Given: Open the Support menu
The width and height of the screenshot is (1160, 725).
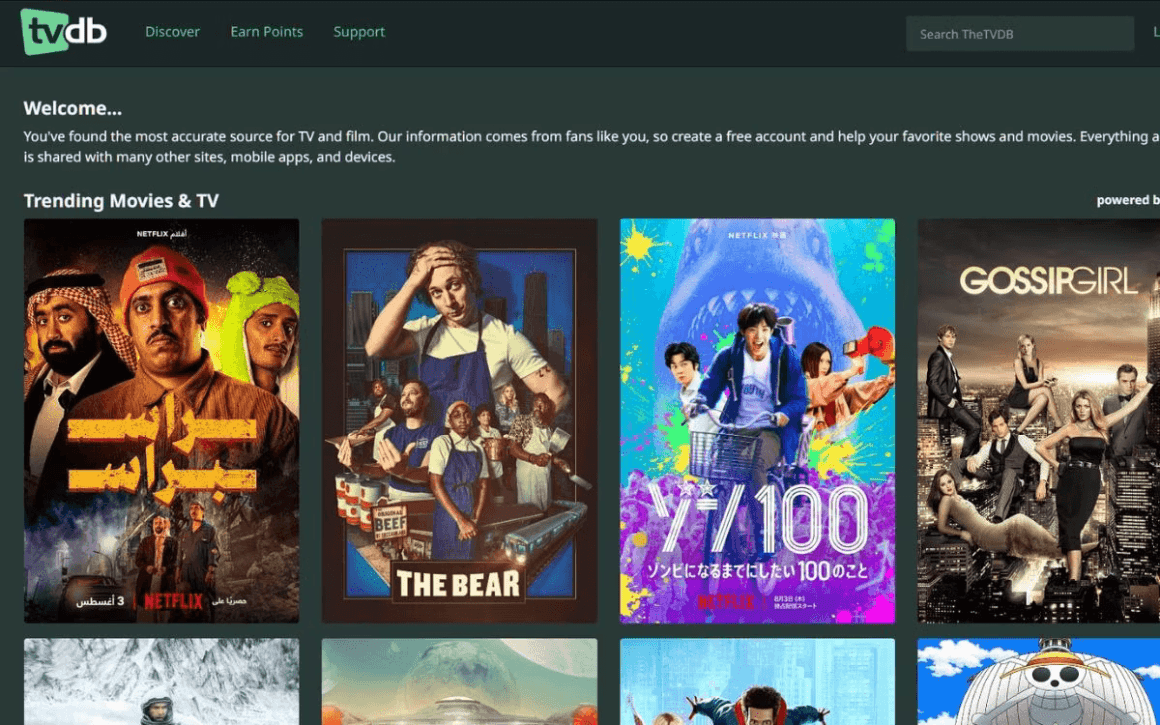Looking at the screenshot, I should (359, 32).
